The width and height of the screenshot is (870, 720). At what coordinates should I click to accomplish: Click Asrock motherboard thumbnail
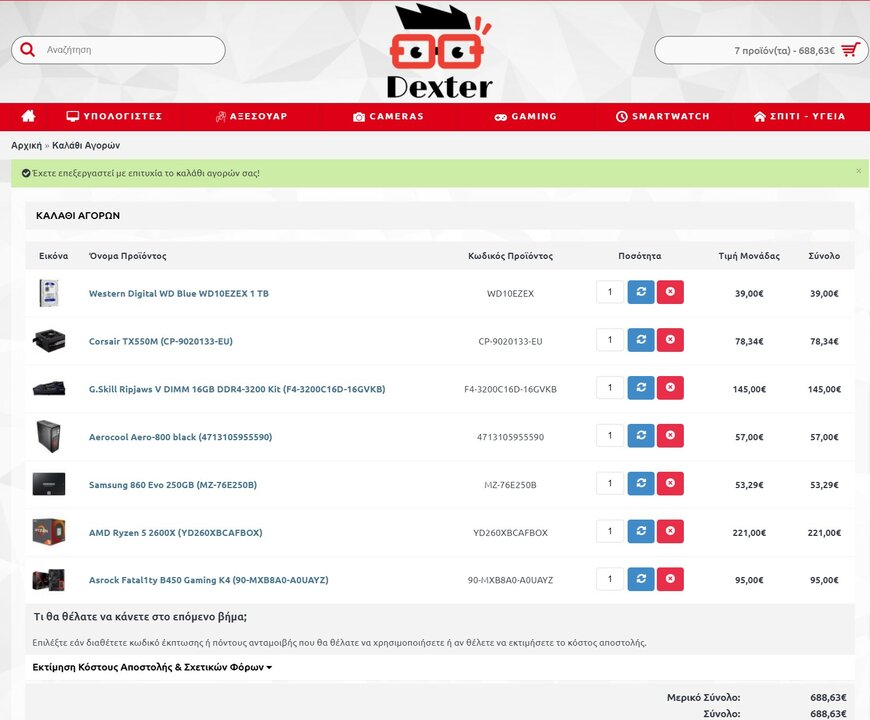pyautogui.click(x=49, y=580)
